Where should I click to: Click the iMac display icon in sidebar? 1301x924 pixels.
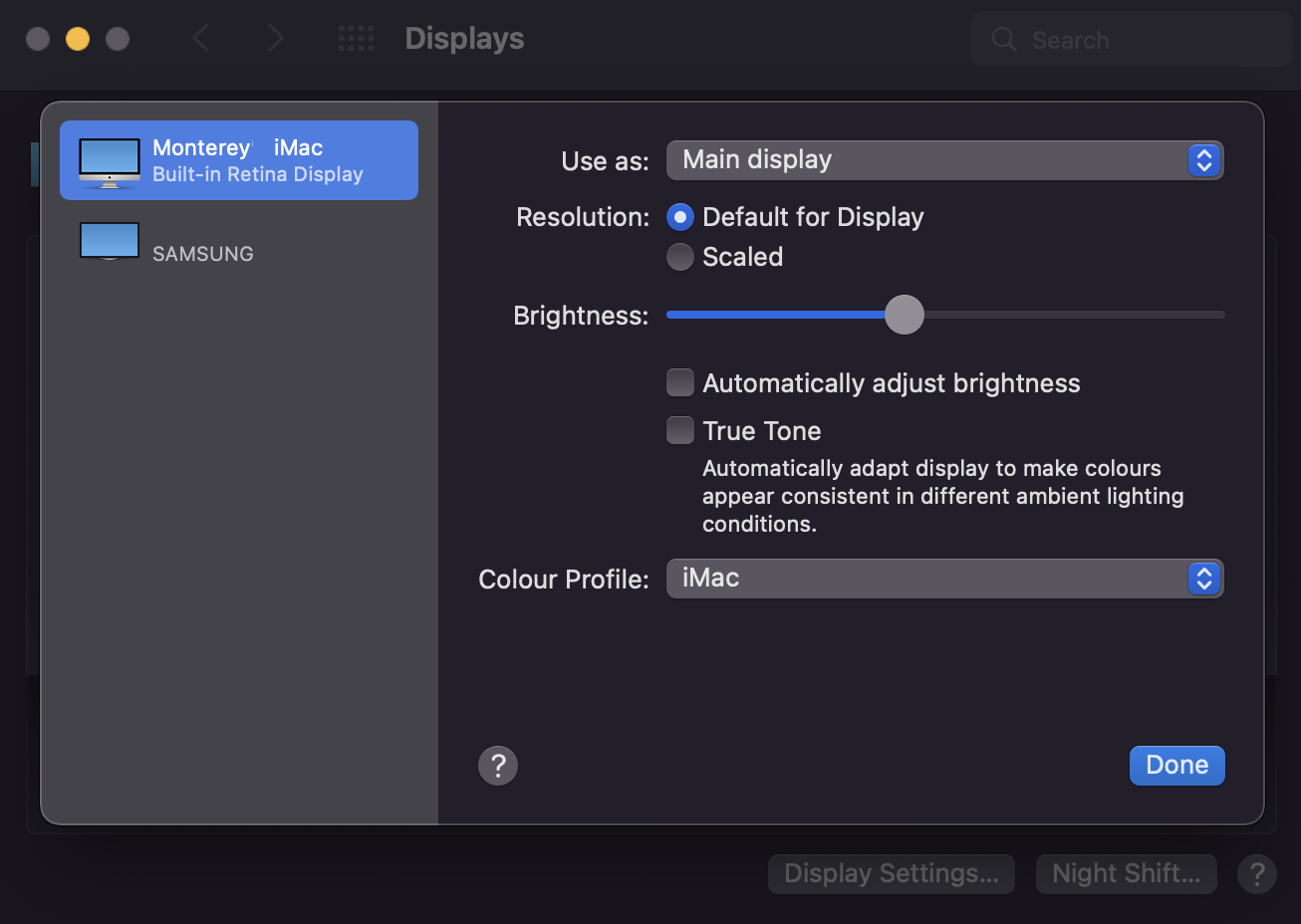pyautogui.click(x=110, y=162)
